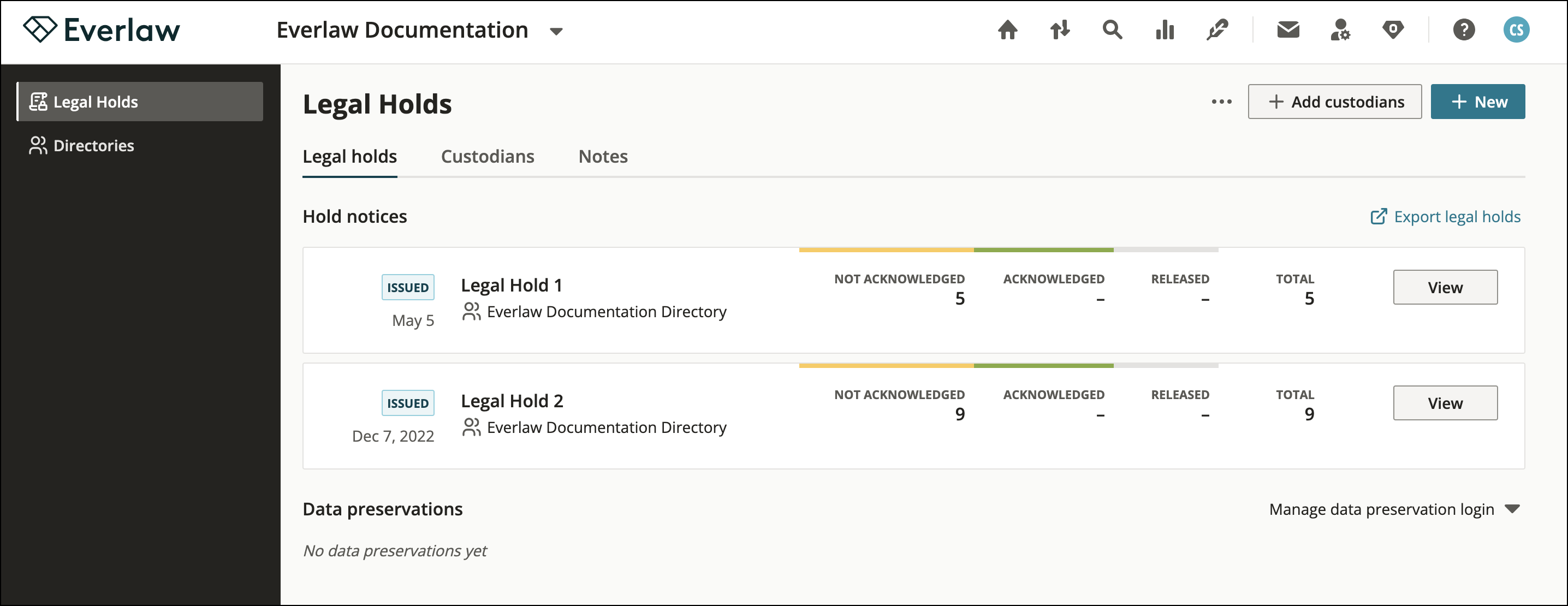Open the project home icon
The width and height of the screenshot is (1568, 606).
(1007, 29)
